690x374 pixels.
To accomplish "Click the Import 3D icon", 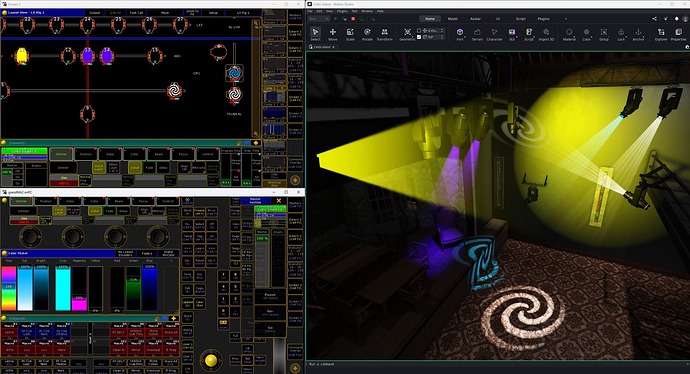I will 546,33.
